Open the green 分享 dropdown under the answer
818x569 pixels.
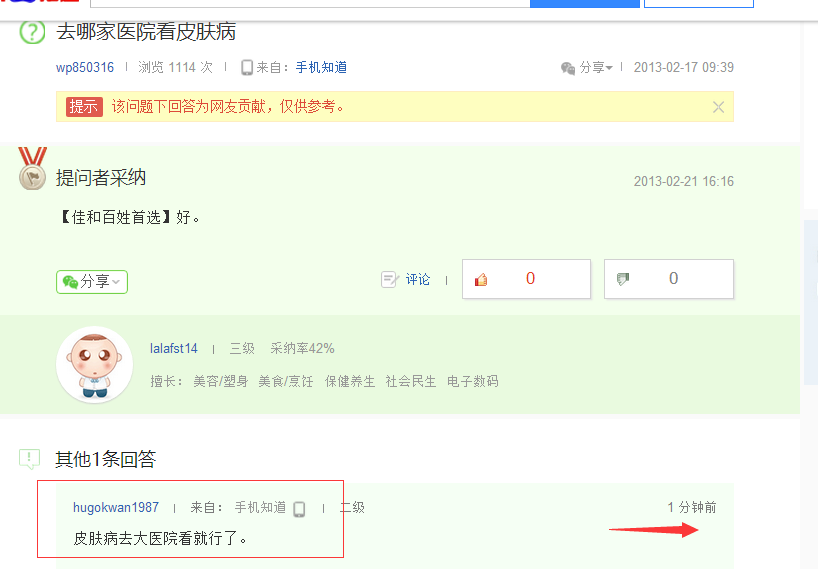click(x=92, y=282)
